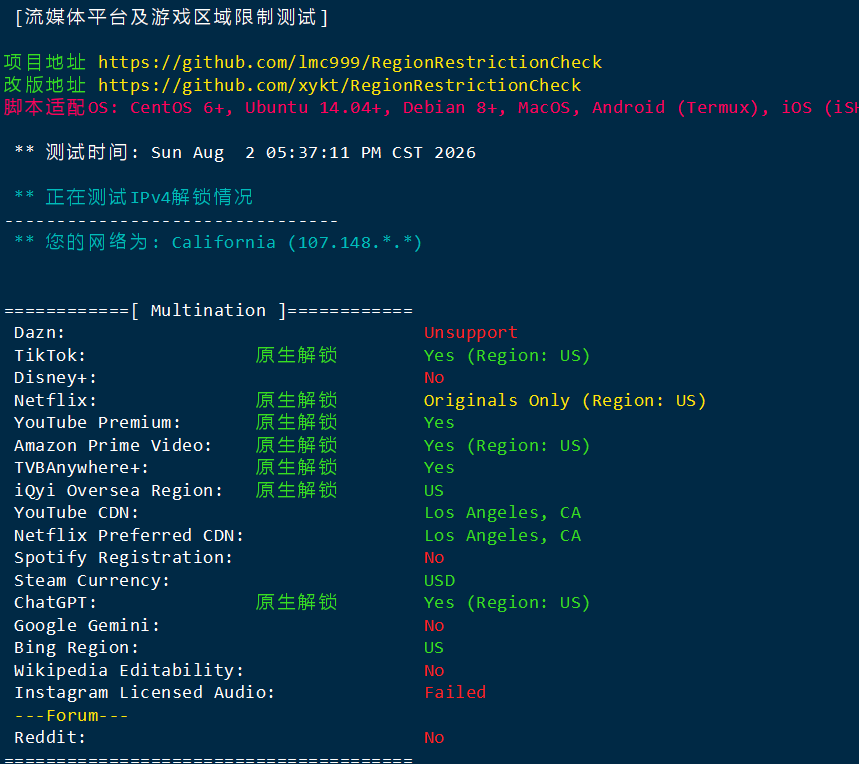859x764 pixels.
Task: Click the iQyi Oversea Region label
Action: 118,490
